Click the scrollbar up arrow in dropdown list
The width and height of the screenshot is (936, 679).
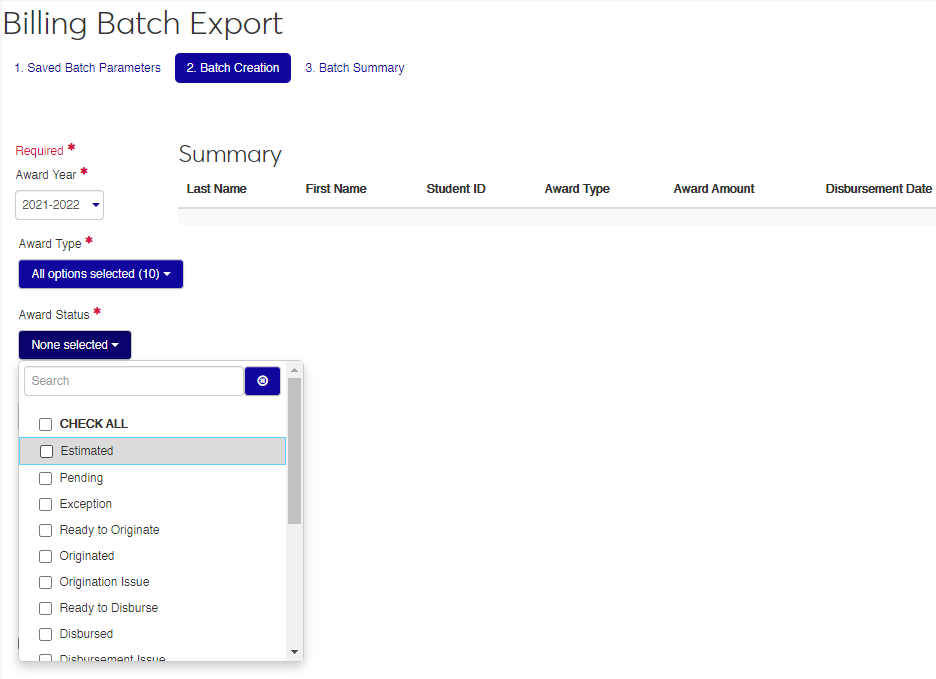click(294, 370)
